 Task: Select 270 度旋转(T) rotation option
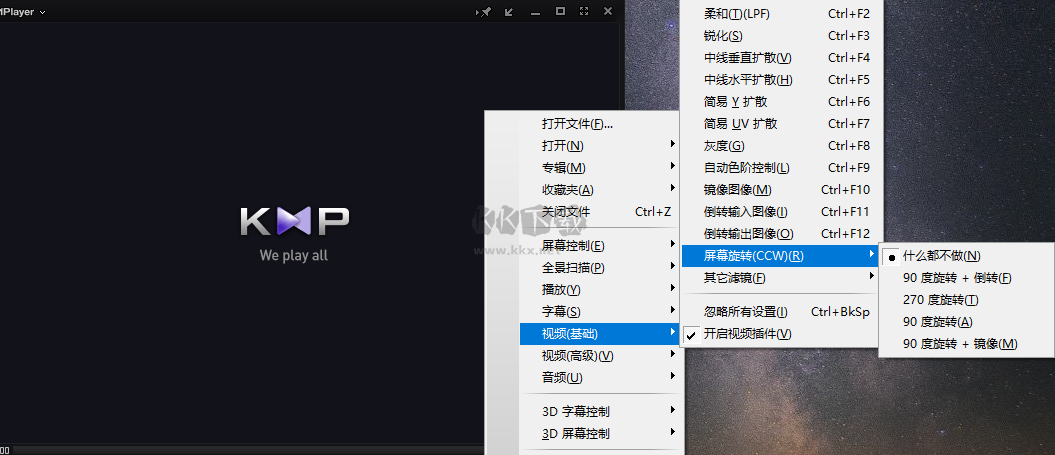[940, 300]
